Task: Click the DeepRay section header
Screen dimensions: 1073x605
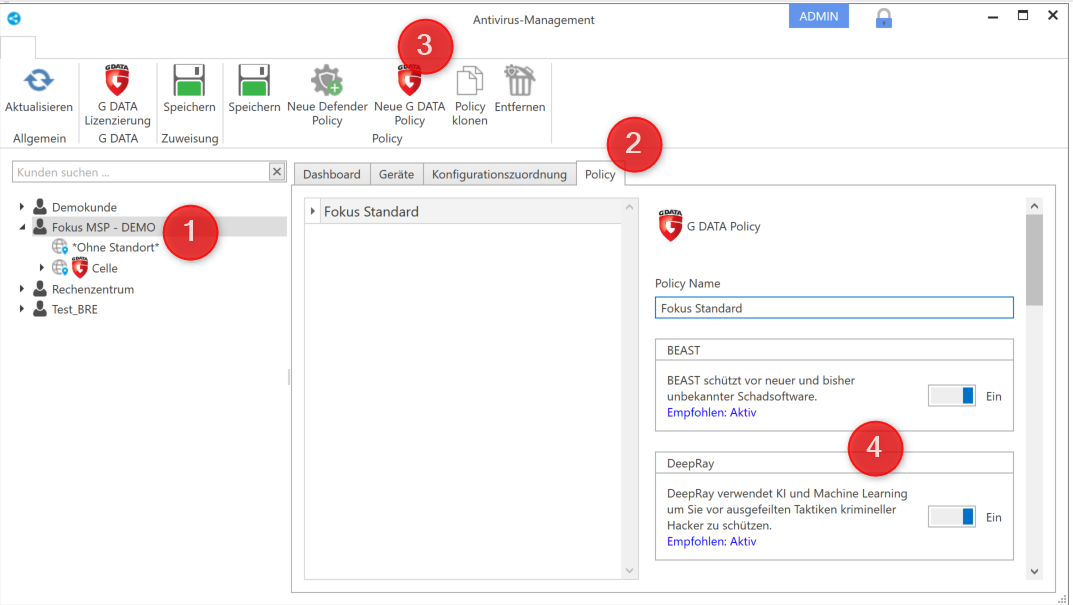Action: (833, 463)
